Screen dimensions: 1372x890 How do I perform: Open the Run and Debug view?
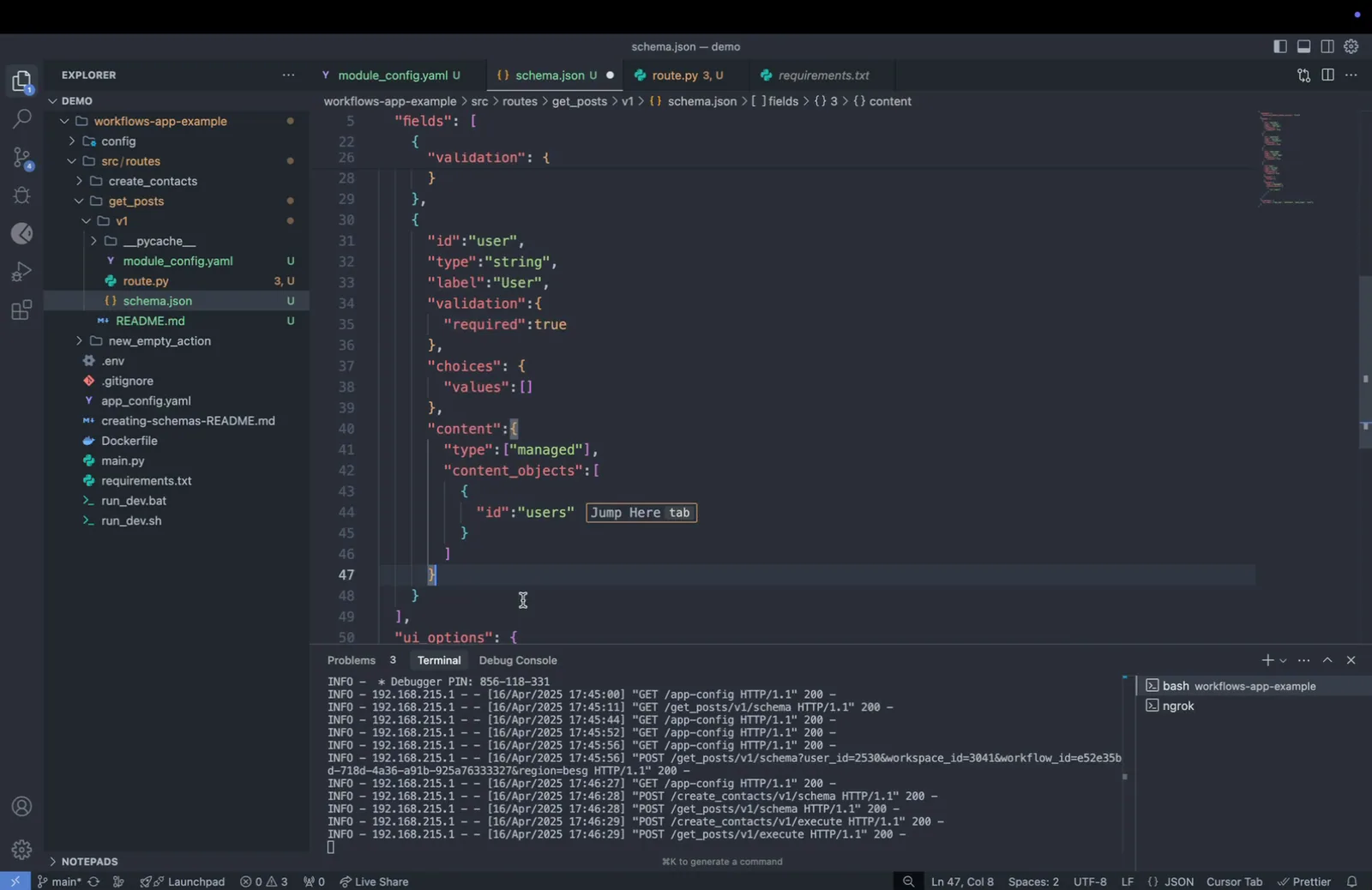(x=22, y=272)
